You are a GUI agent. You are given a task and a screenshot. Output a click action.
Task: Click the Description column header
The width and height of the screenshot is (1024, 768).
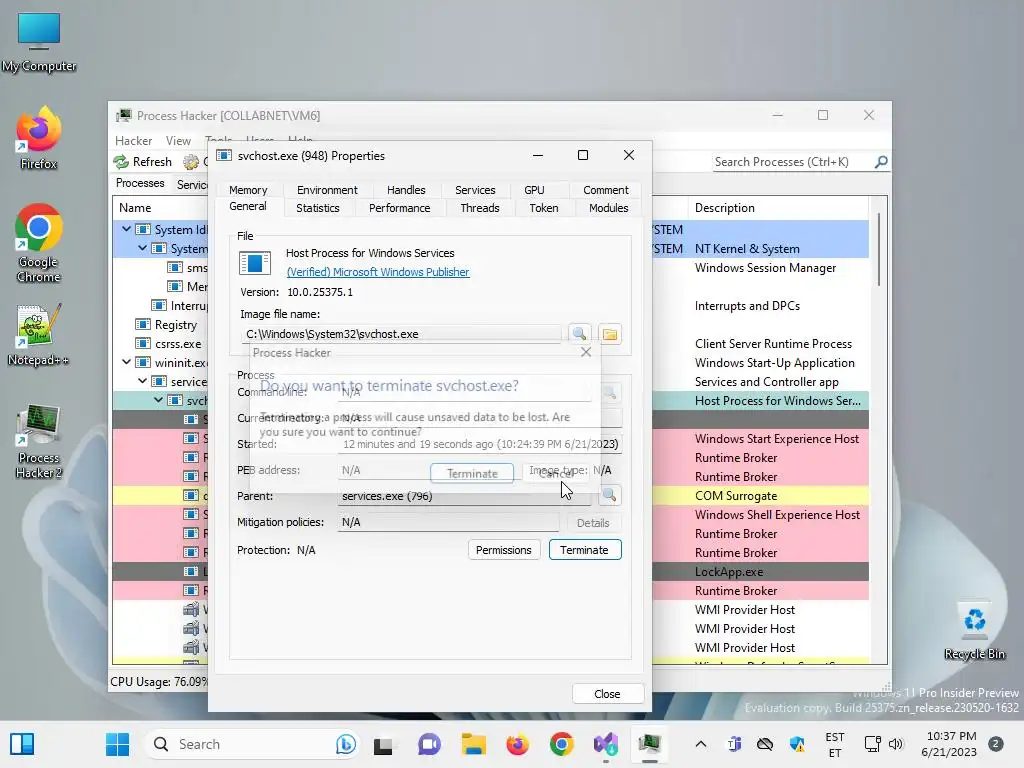(x=777, y=208)
